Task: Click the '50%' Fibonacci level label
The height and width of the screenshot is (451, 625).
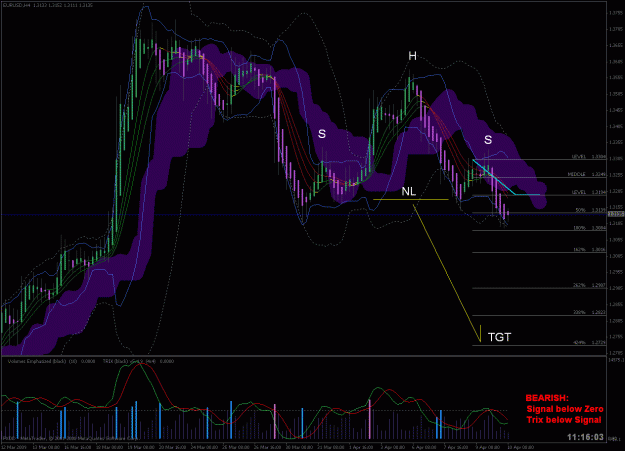Action: (580, 210)
